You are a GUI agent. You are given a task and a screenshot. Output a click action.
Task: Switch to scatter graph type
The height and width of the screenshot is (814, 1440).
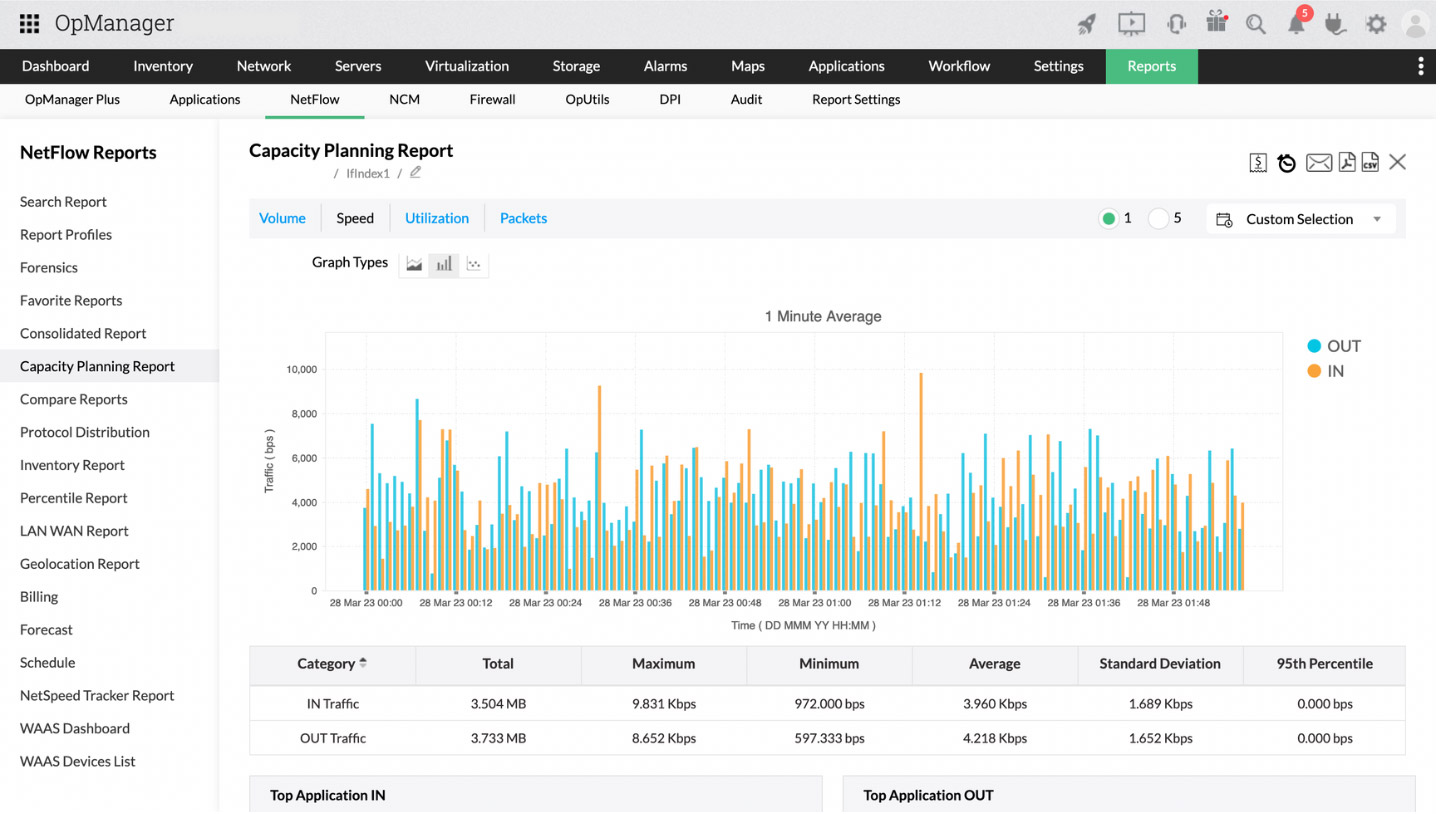pos(474,264)
